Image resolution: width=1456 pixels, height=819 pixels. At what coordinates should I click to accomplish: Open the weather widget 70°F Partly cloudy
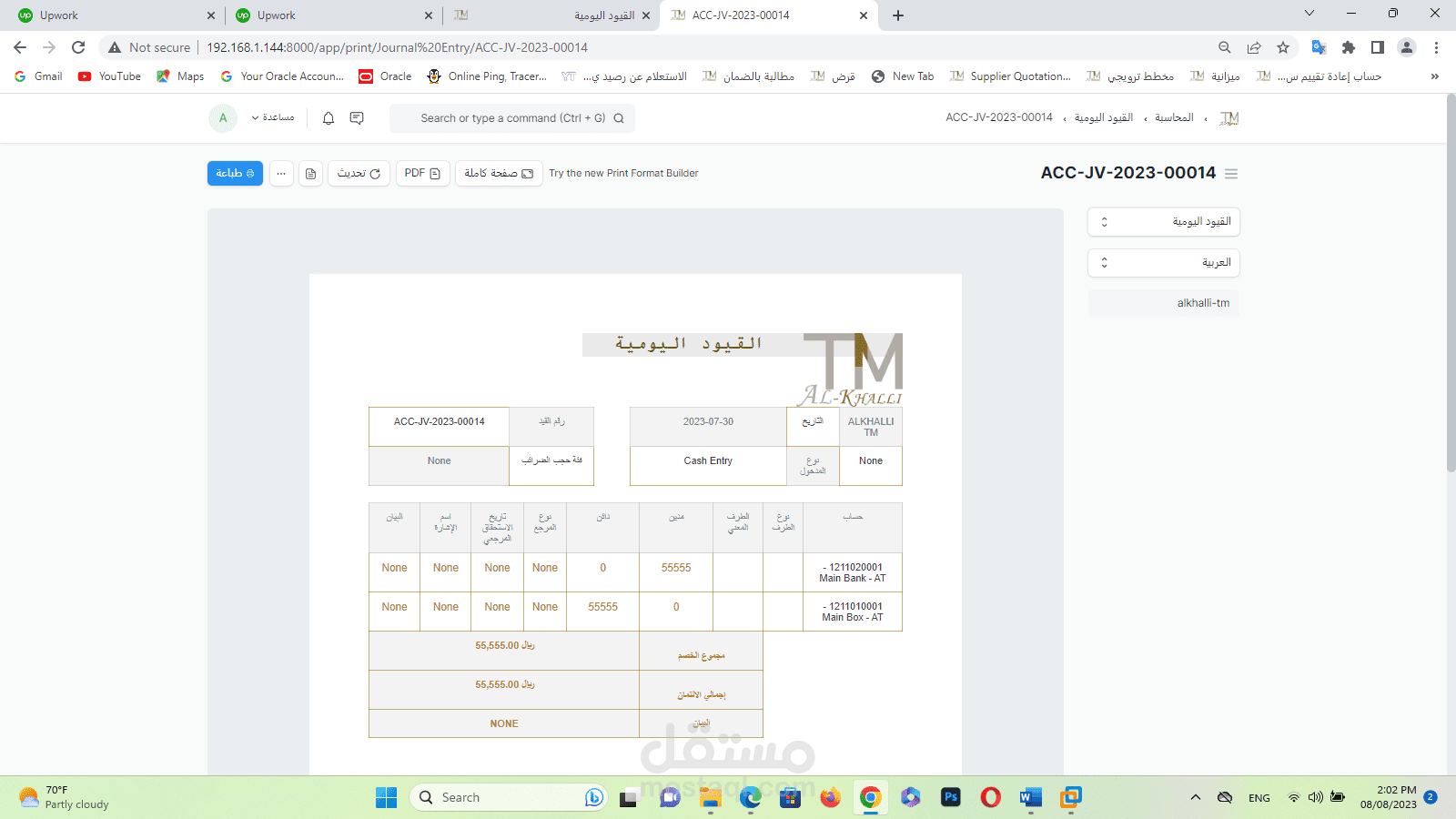(x=64, y=797)
